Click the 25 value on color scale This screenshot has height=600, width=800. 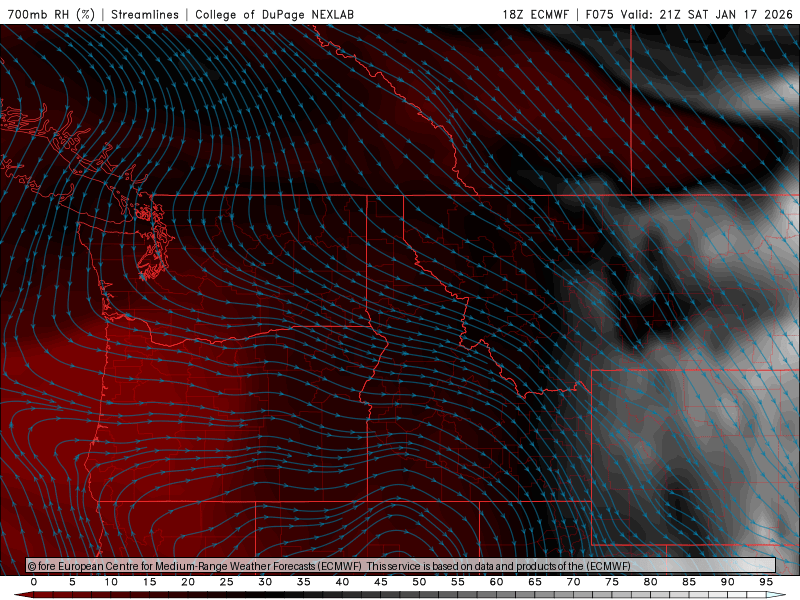[x=227, y=582]
